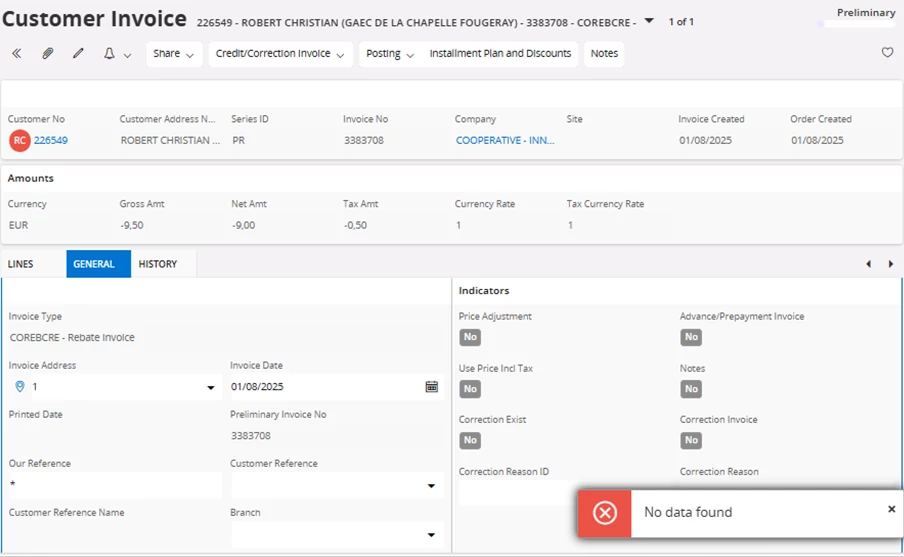The image size is (904, 557).
Task: Click the Tax Amt value -0,50
Action: point(355,225)
